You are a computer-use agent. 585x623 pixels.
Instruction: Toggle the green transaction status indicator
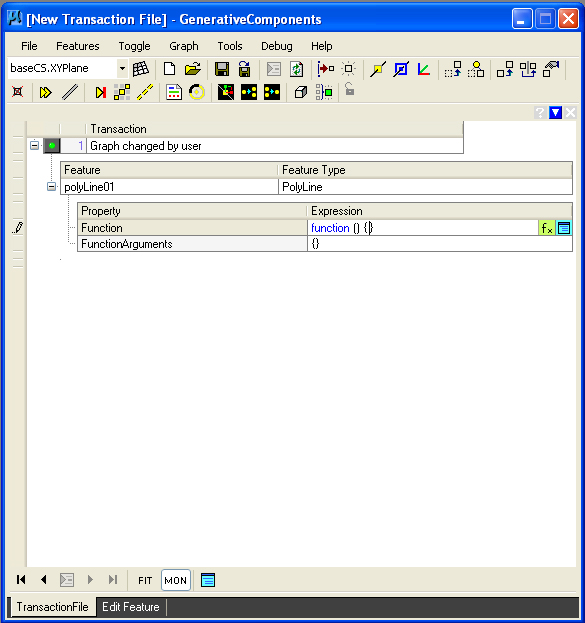[x=52, y=146]
